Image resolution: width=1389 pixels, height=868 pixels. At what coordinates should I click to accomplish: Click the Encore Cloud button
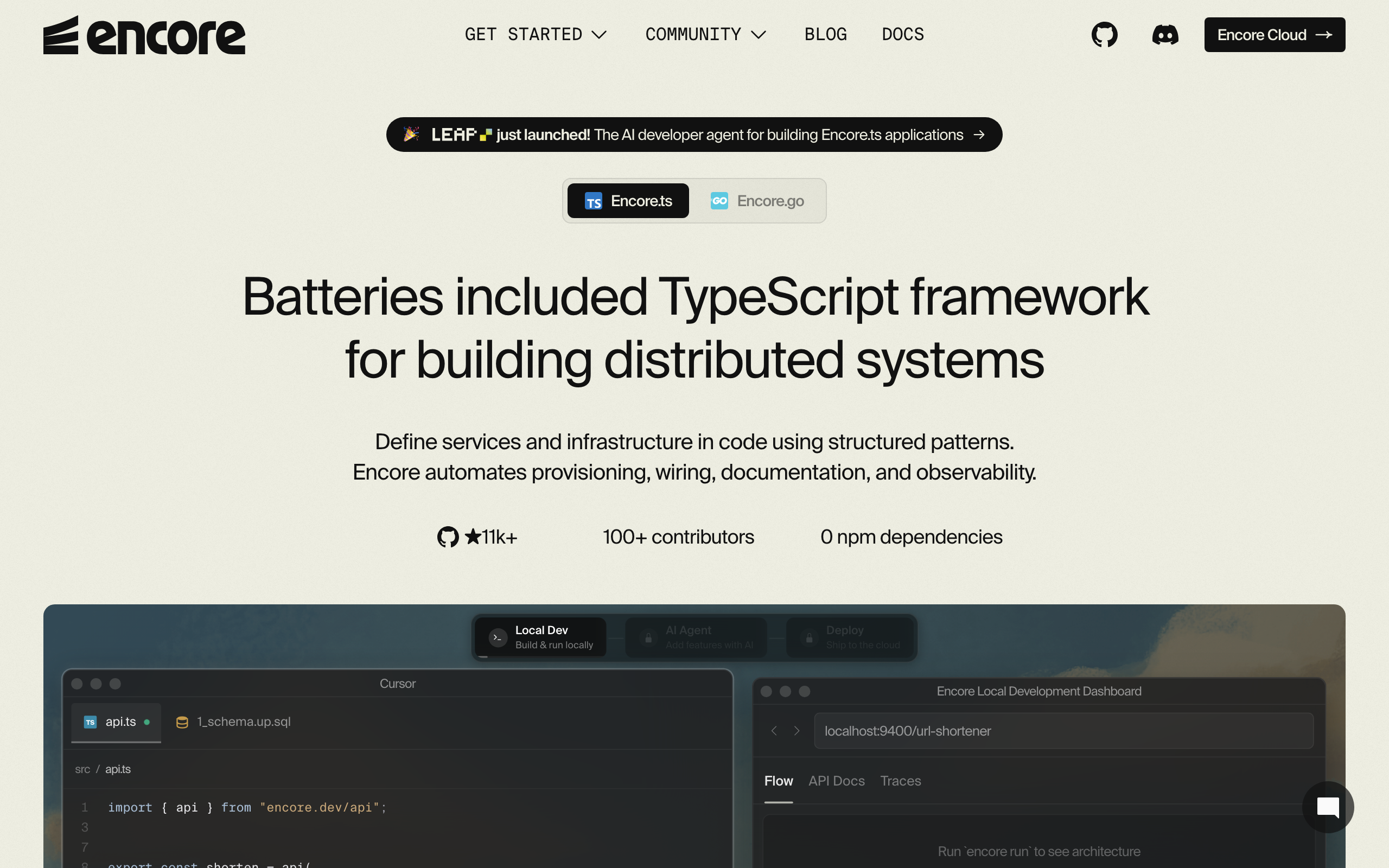pos(1274,34)
